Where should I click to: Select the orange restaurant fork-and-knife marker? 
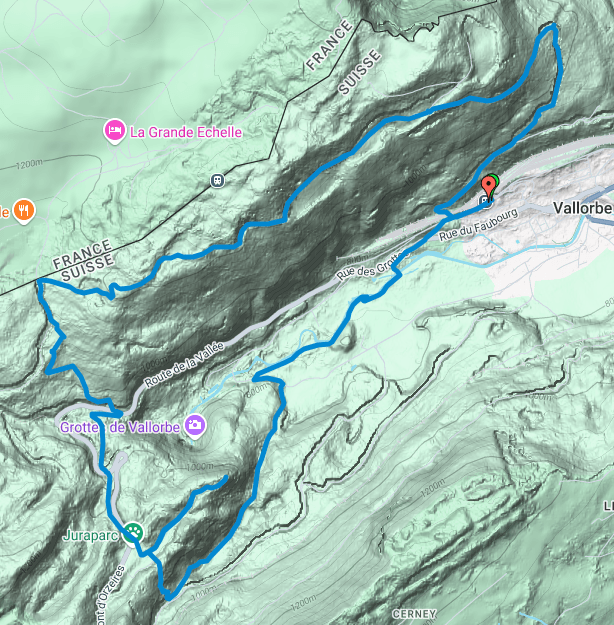(x=24, y=210)
